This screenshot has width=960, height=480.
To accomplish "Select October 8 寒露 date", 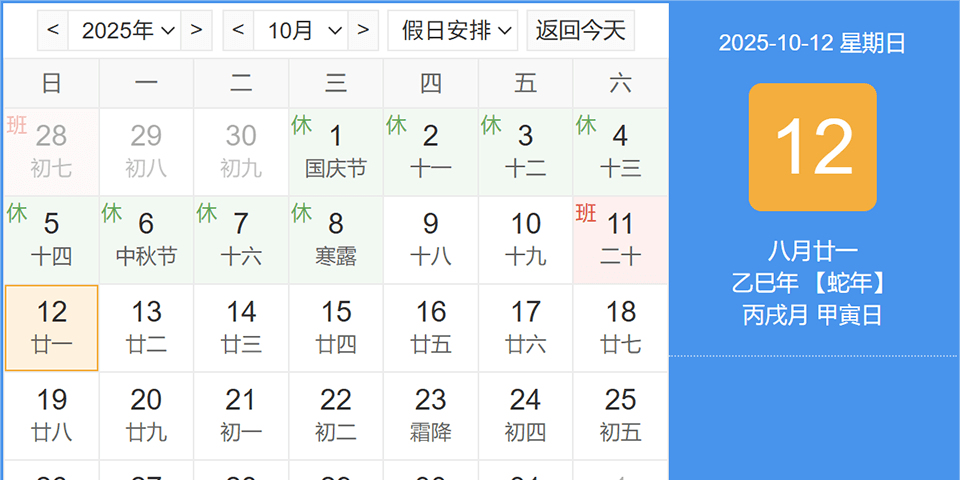I will coord(336,240).
